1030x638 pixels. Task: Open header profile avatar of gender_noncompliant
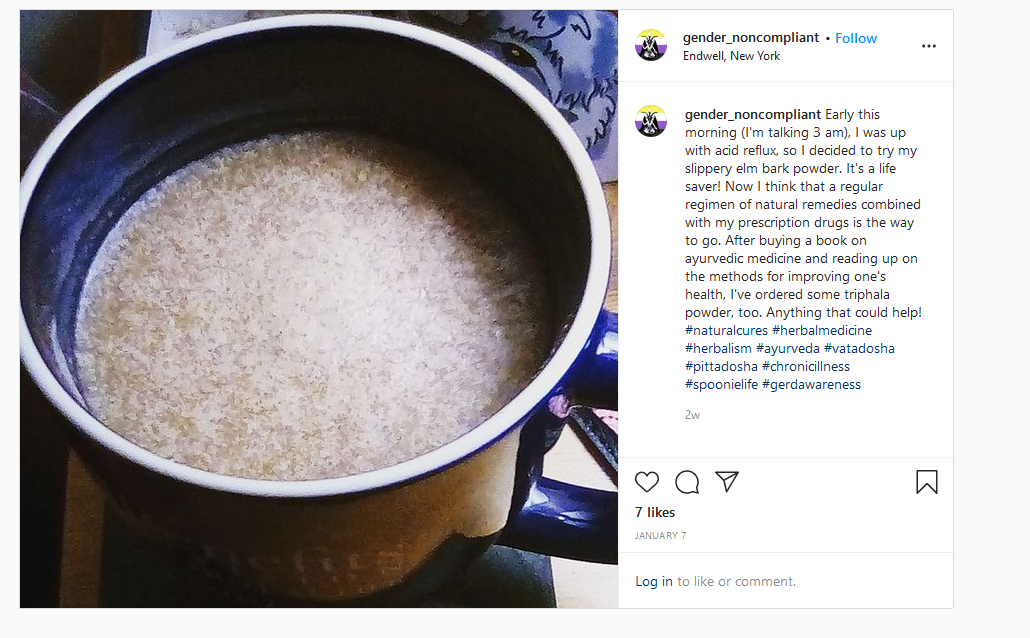click(x=651, y=45)
